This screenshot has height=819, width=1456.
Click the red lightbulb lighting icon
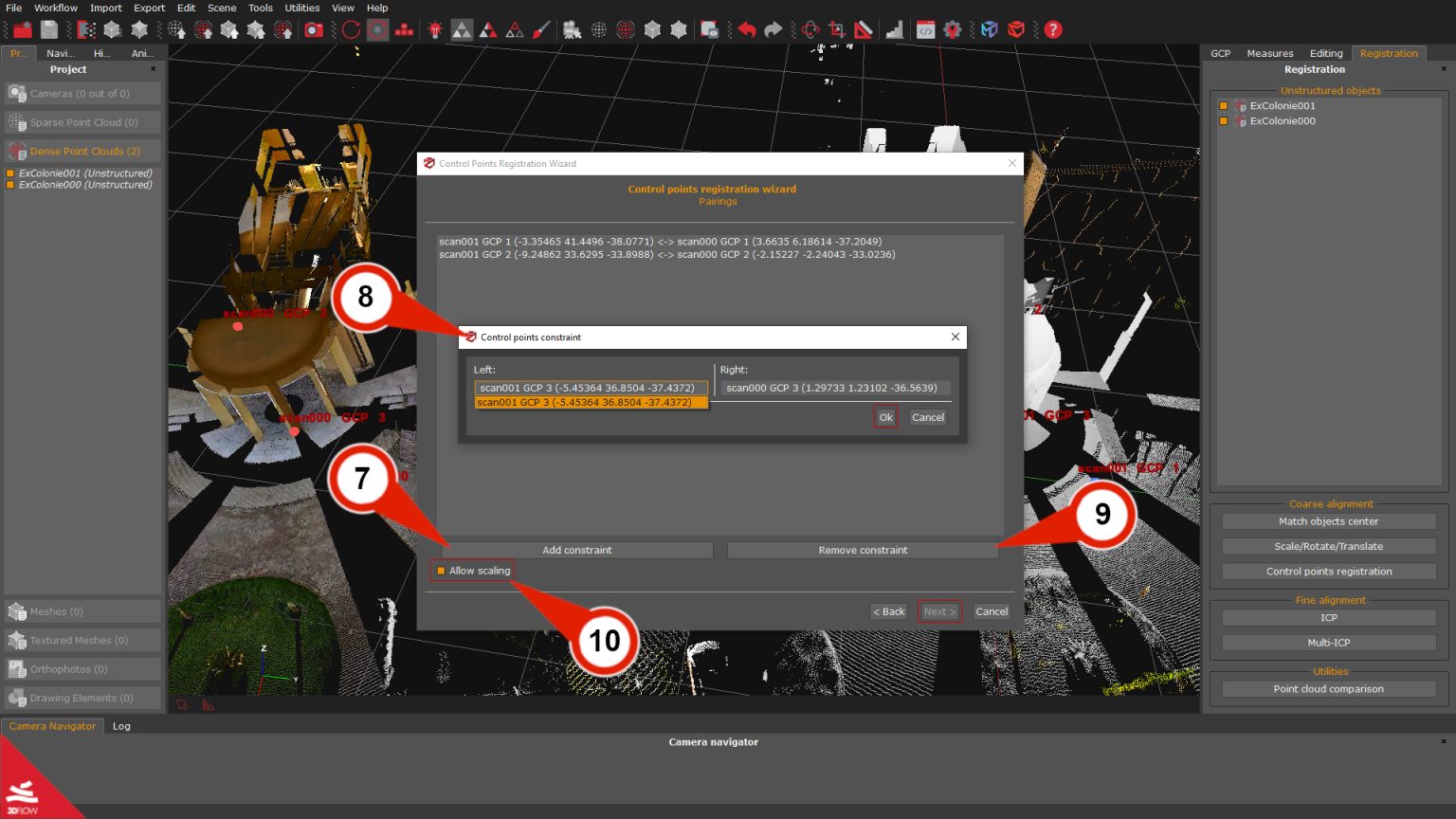click(x=433, y=29)
